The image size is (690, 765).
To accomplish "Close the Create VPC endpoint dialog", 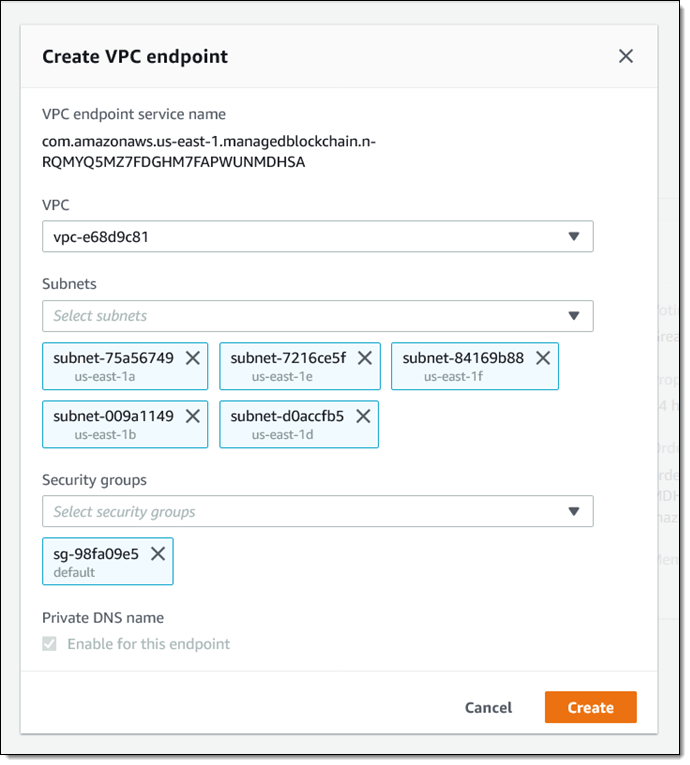I will tap(626, 57).
